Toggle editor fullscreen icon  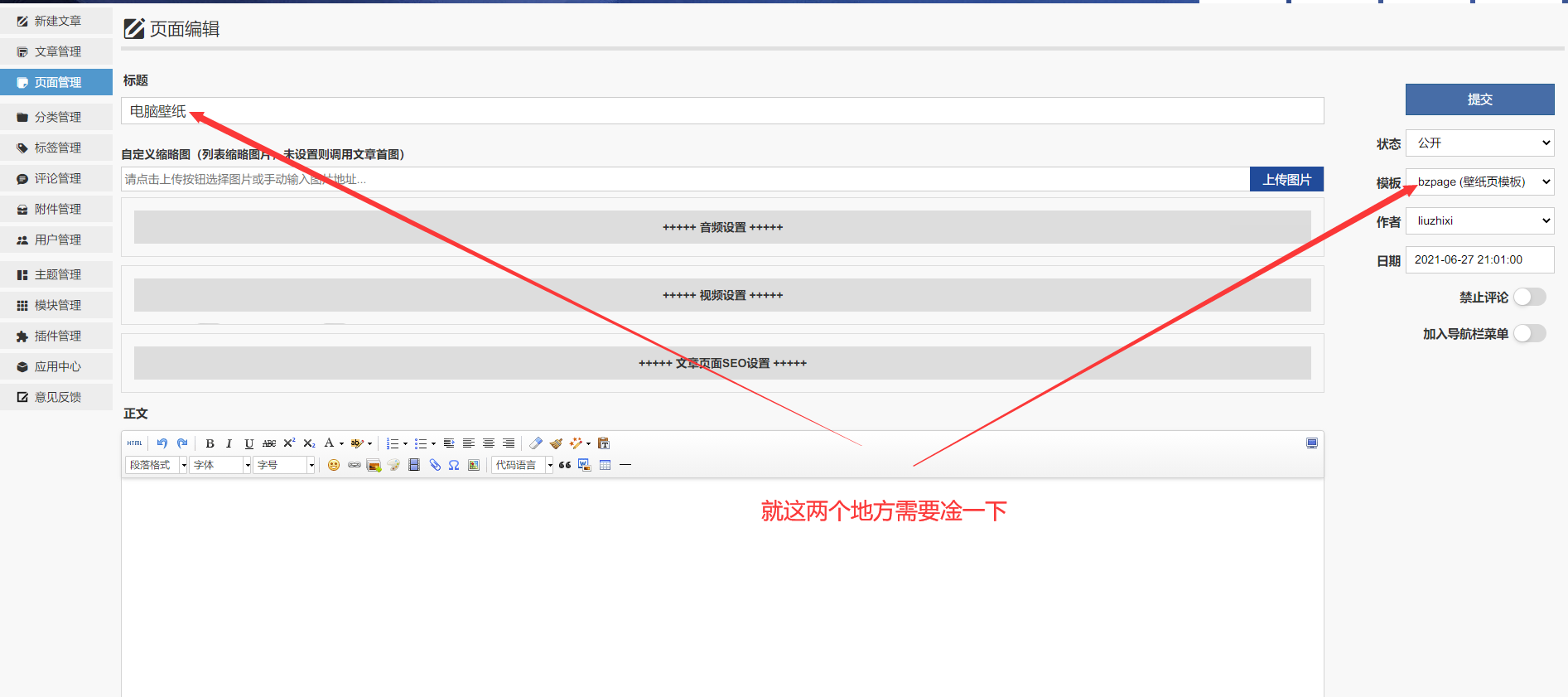(x=1312, y=443)
